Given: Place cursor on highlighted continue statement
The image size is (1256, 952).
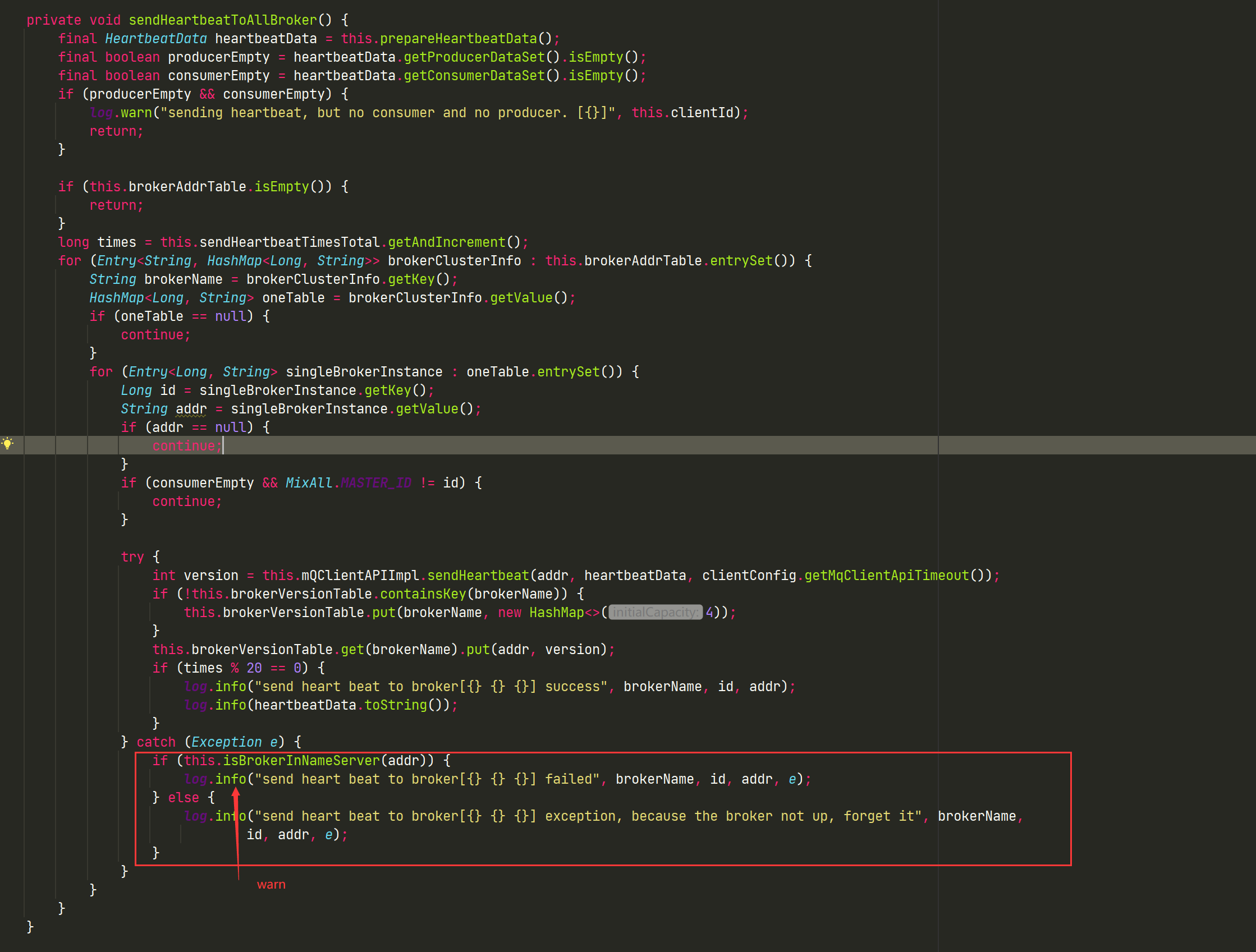Looking at the screenshot, I should click(x=186, y=446).
